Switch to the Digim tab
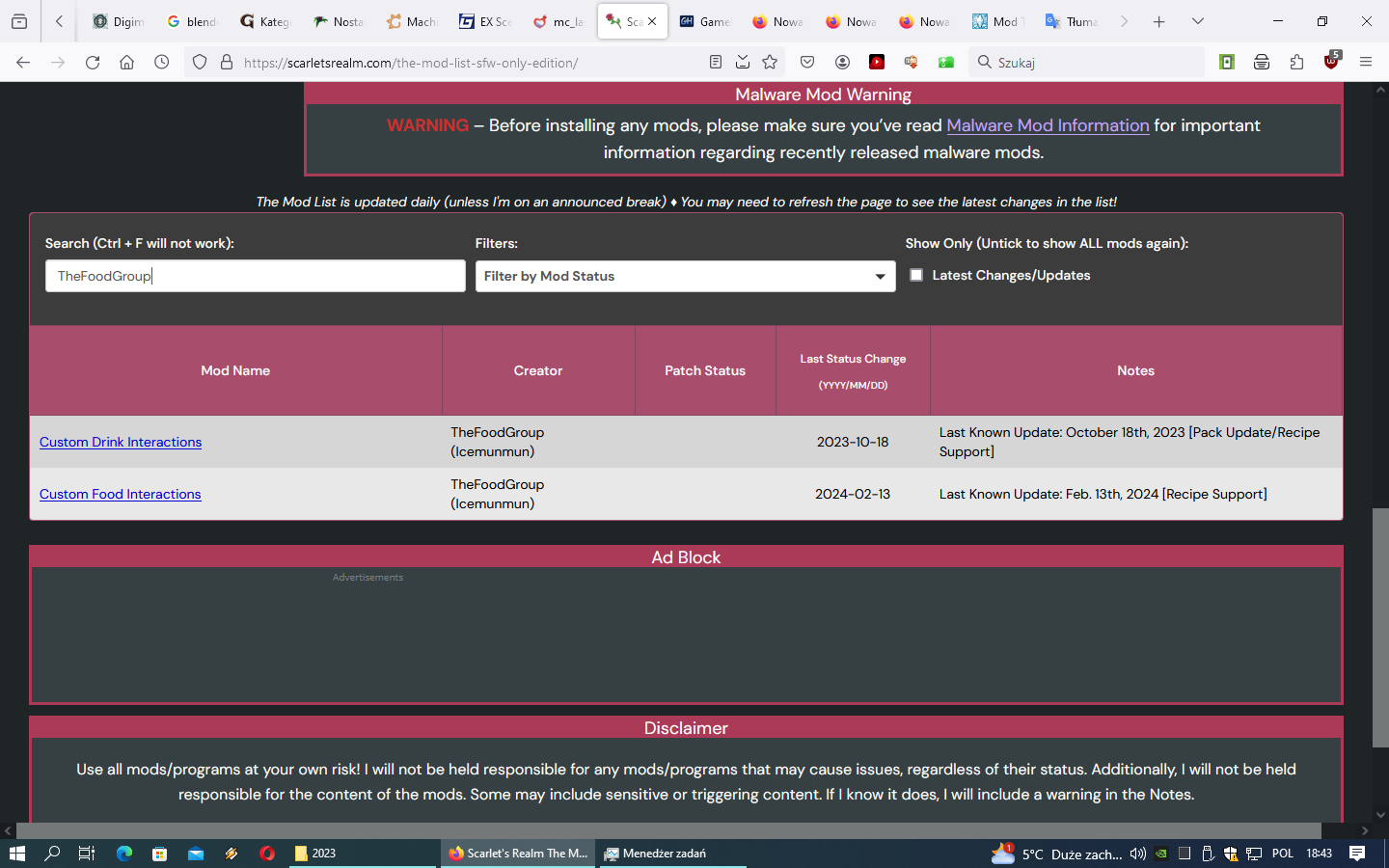1389x868 pixels. click(119, 21)
